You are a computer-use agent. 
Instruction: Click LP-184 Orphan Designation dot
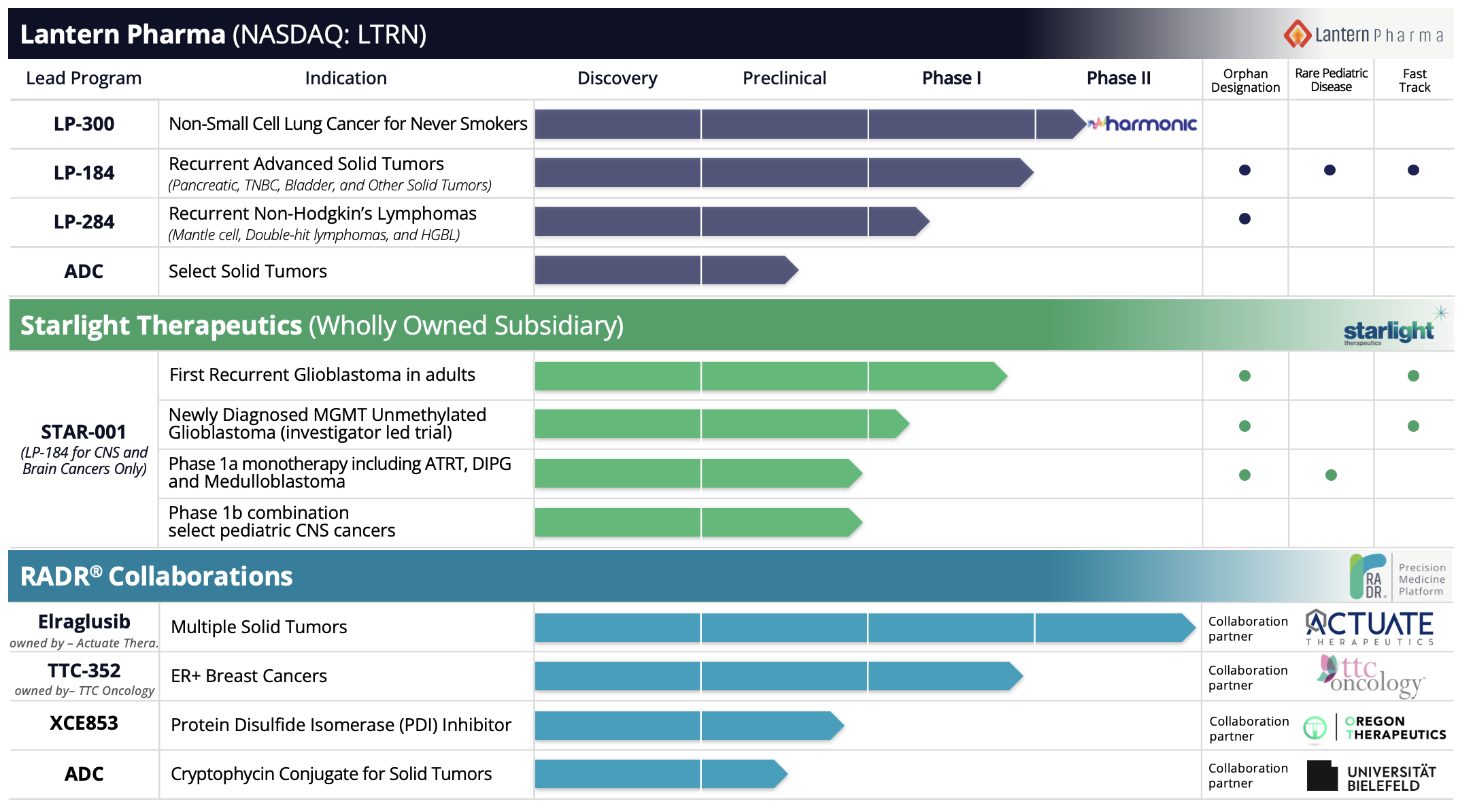coord(1245,170)
